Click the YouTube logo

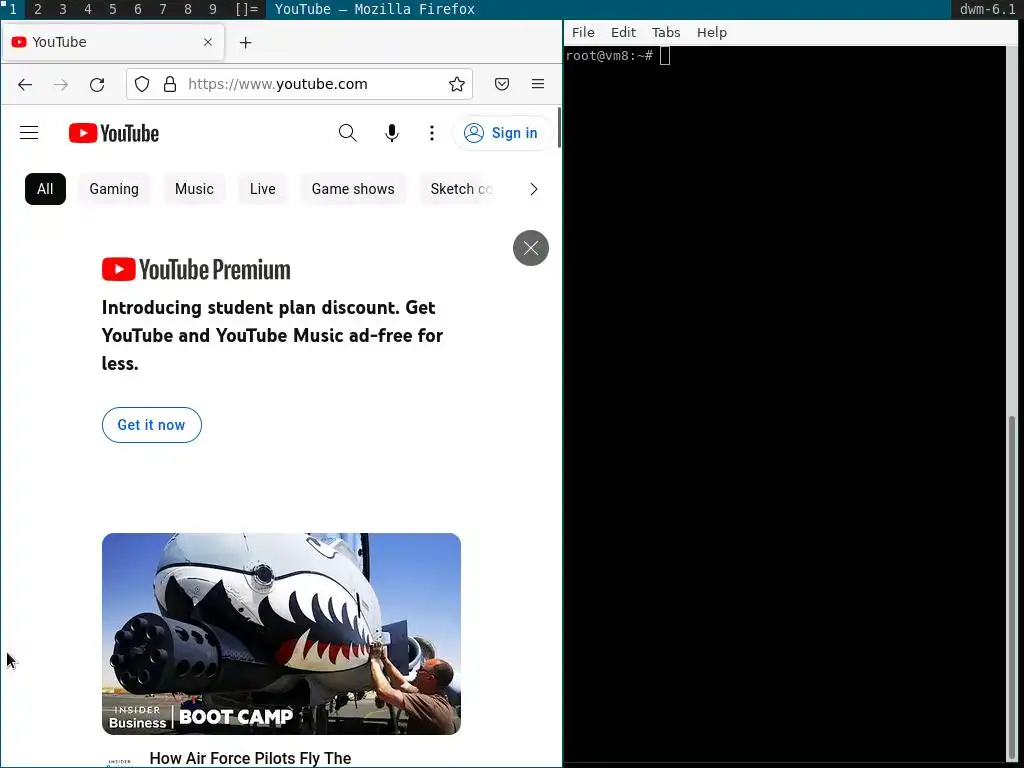point(114,133)
